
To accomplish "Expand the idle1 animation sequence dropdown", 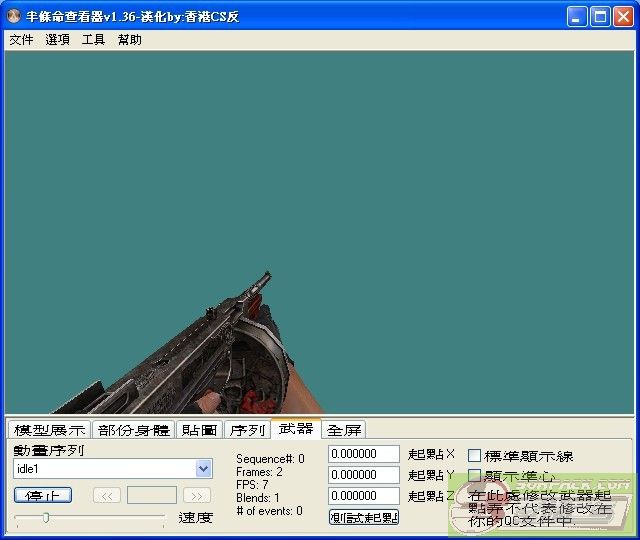I will pyautogui.click(x=204, y=469).
